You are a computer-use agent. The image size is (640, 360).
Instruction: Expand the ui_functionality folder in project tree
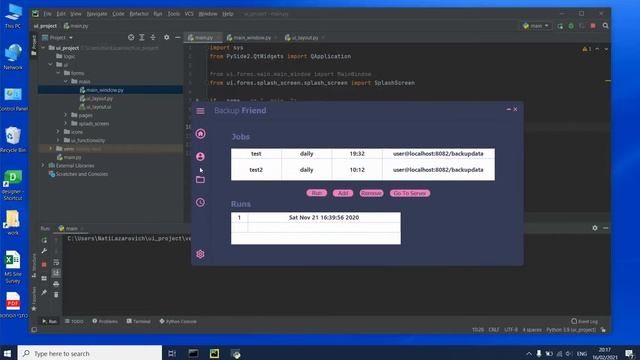click(x=58, y=140)
